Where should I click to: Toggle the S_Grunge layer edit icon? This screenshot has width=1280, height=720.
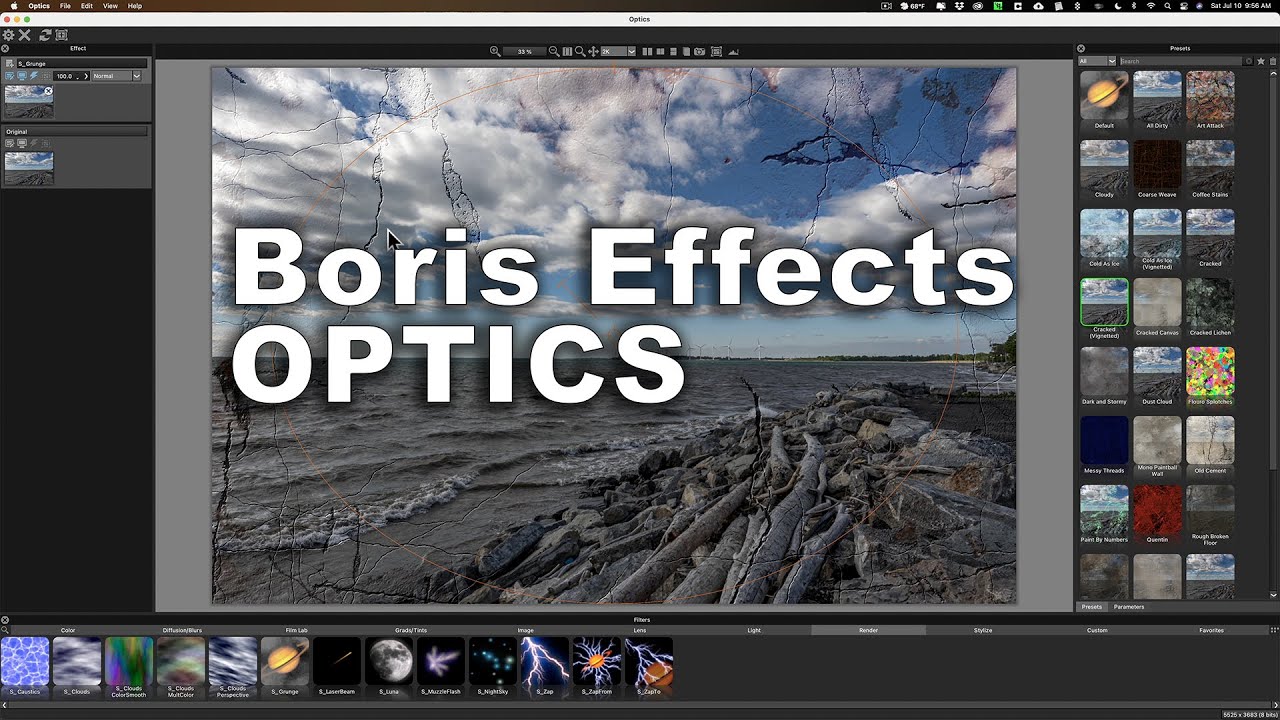(9, 76)
